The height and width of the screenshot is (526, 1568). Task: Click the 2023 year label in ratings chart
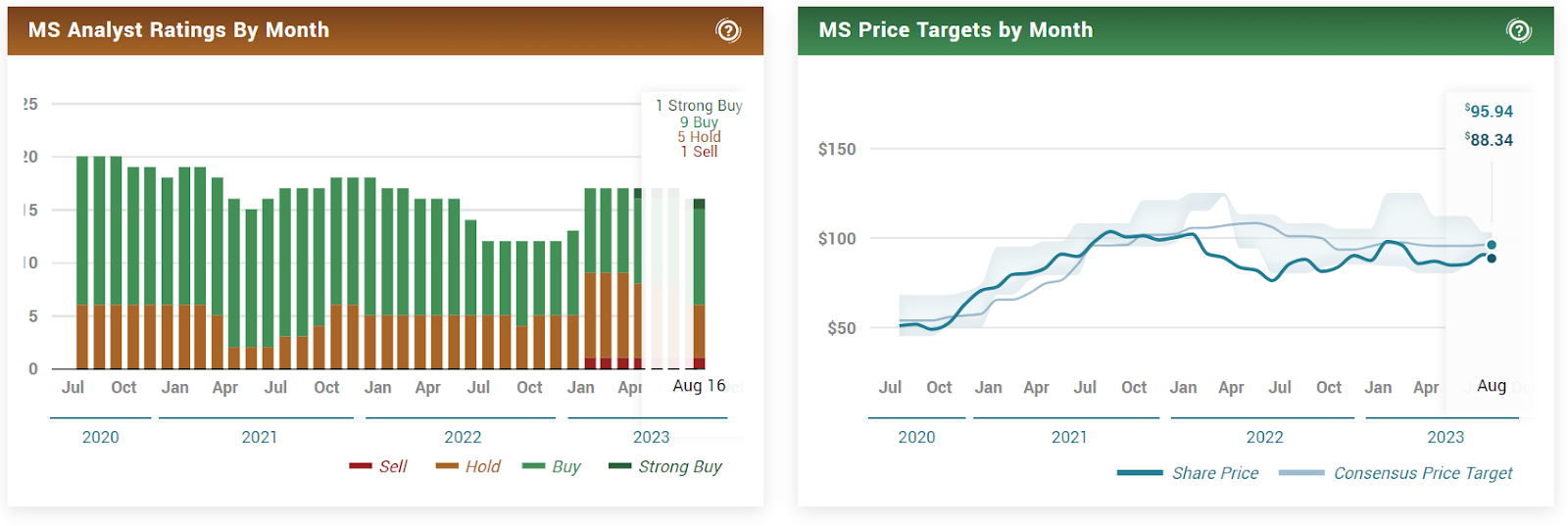coord(651,437)
